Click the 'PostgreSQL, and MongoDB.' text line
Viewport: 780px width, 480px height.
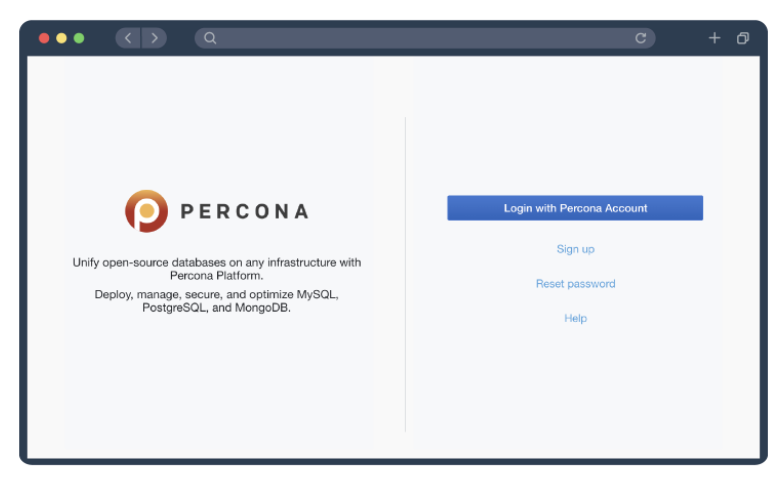(216, 308)
